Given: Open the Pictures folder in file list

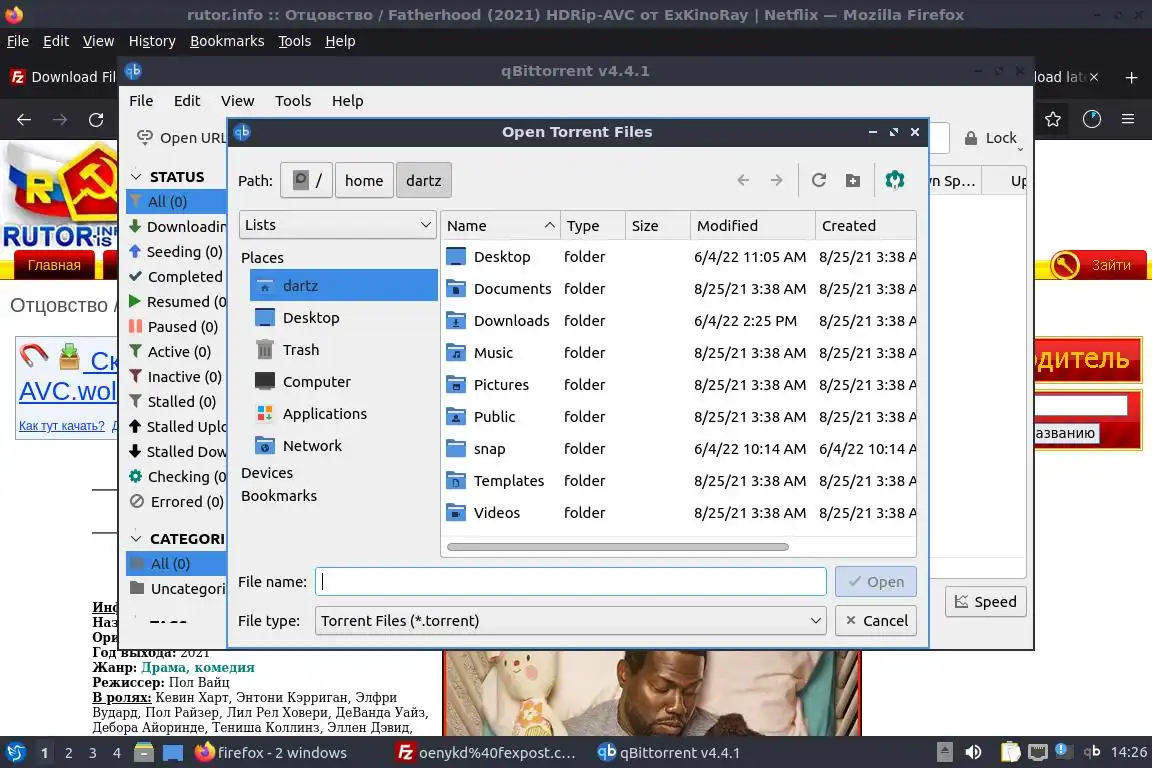Looking at the screenshot, I should point(501,384).
